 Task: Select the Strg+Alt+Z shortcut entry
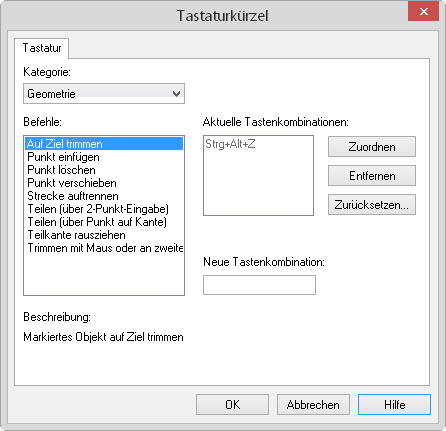pyautogui.click(x=230, y=144)
